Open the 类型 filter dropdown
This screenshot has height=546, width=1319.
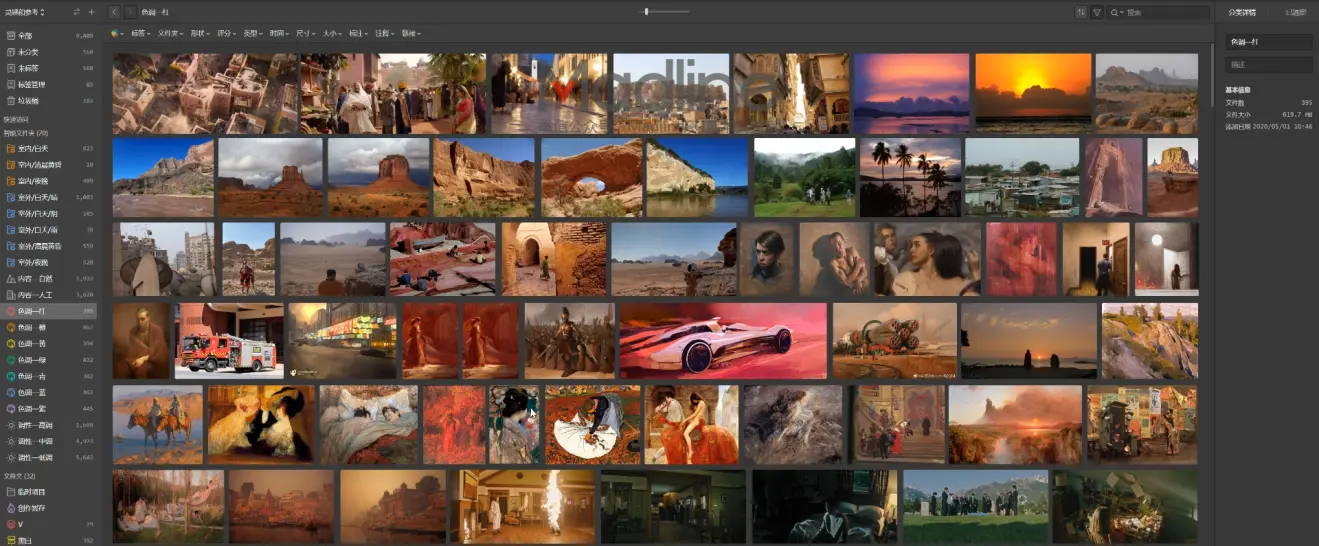click(x=253, y=33)
